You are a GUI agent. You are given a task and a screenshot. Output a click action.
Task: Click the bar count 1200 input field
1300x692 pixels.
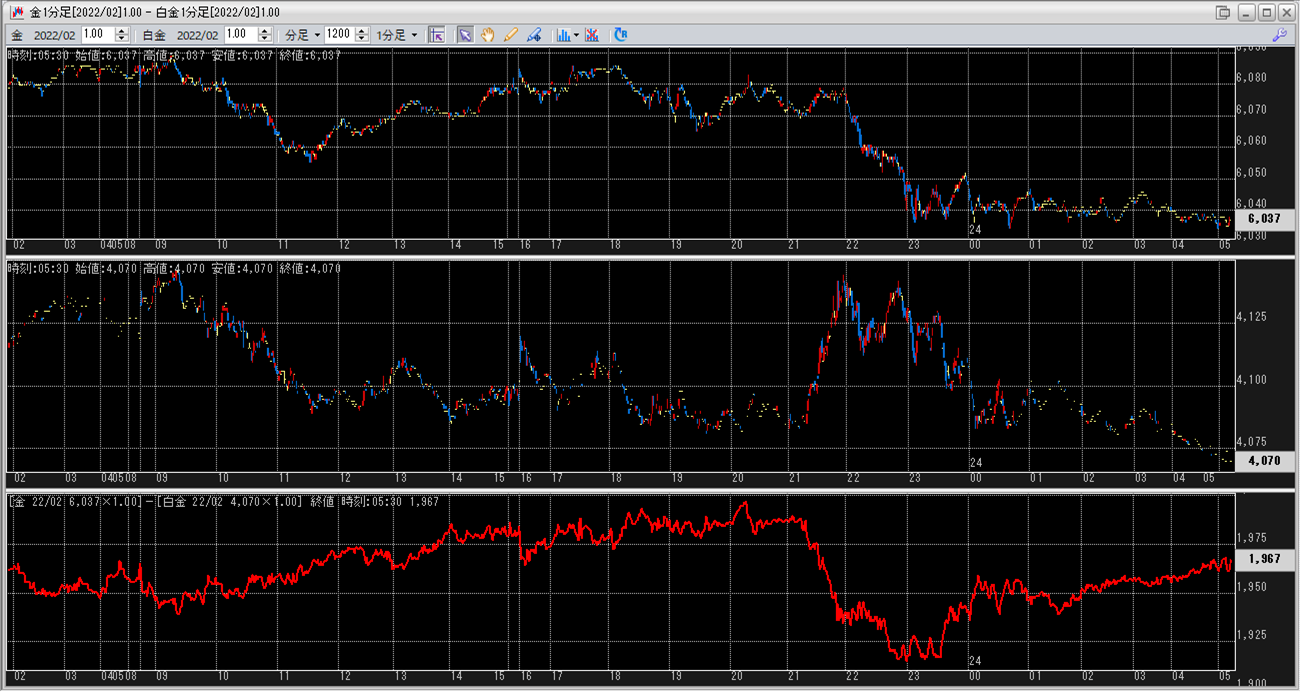pos(339,34)
